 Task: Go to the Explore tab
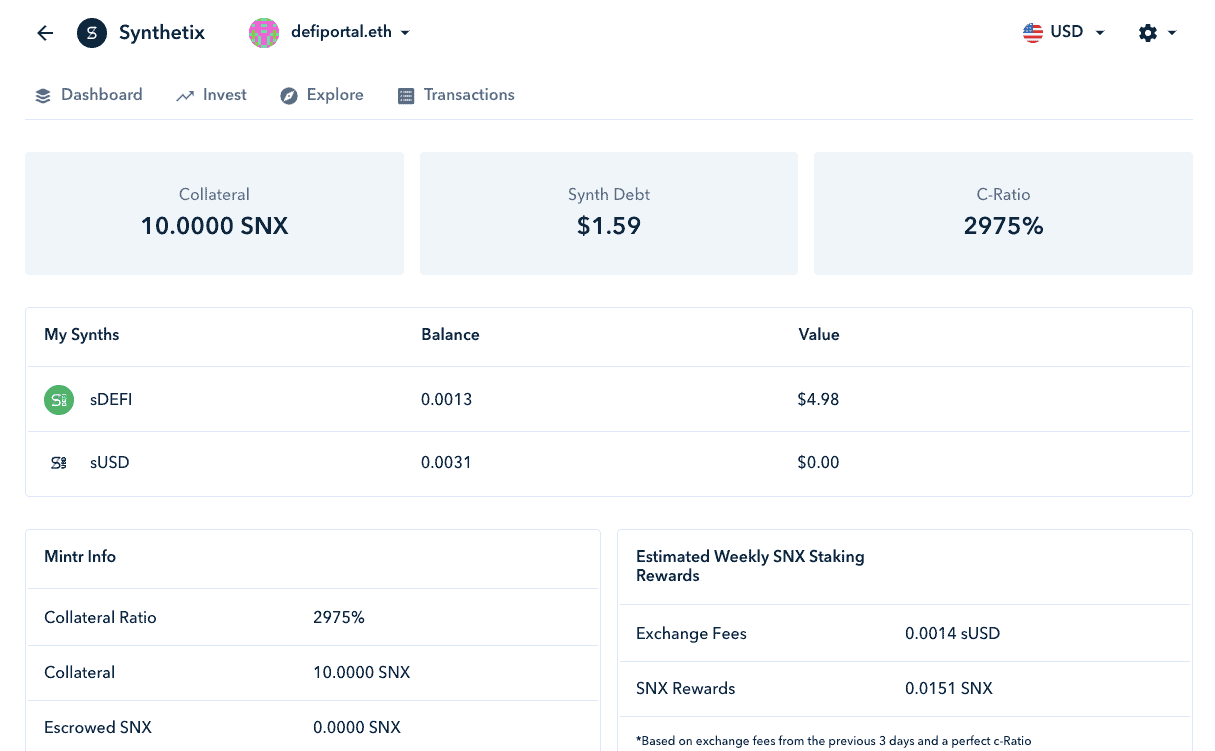(322, 95)
